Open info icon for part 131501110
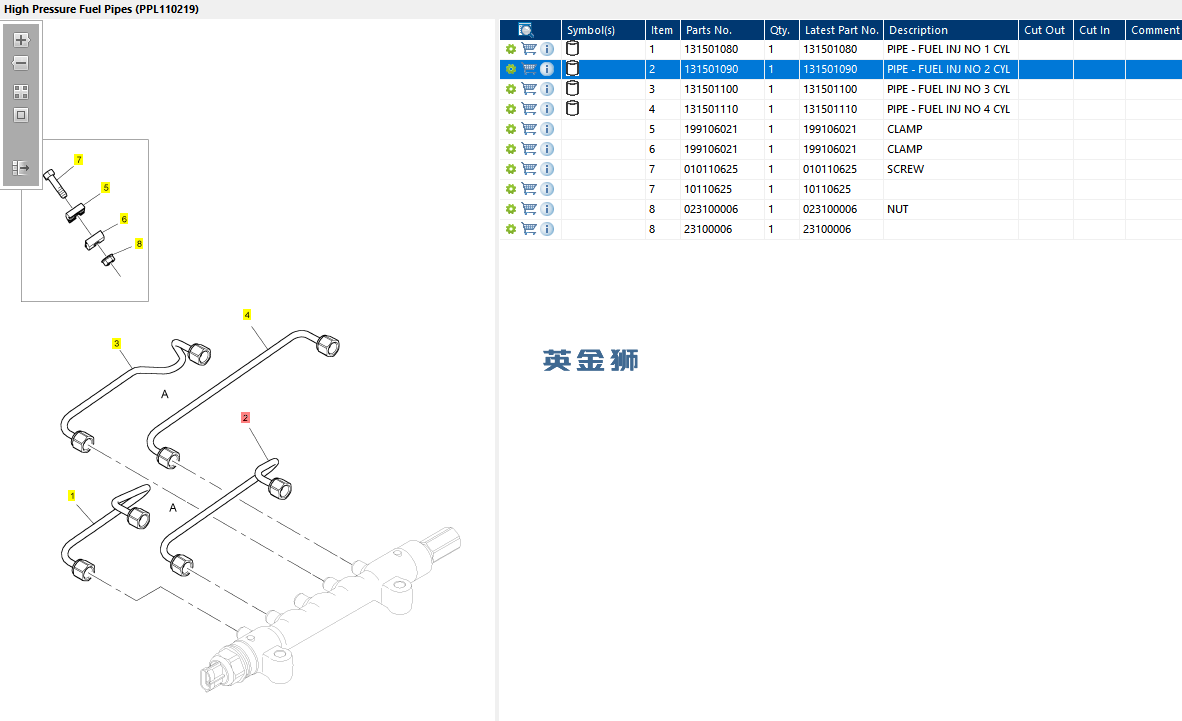This screenshot has width=1182, height=721. coord(547,109)
